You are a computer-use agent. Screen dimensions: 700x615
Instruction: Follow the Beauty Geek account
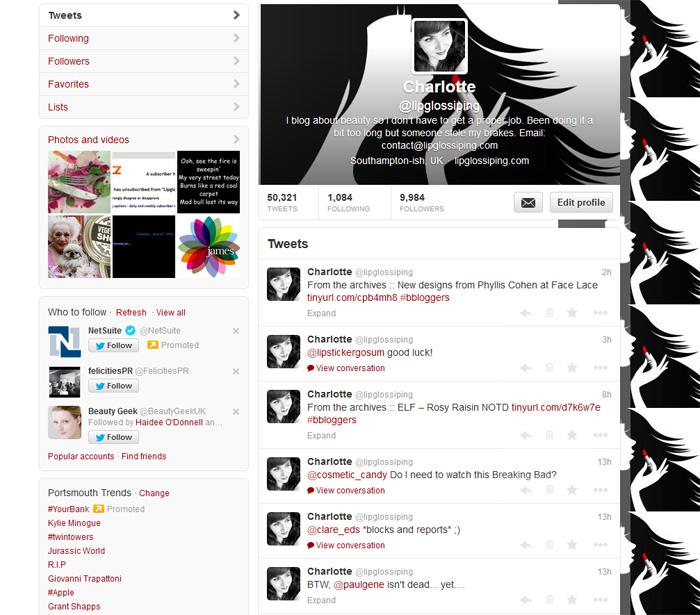[x=113, y=437]
